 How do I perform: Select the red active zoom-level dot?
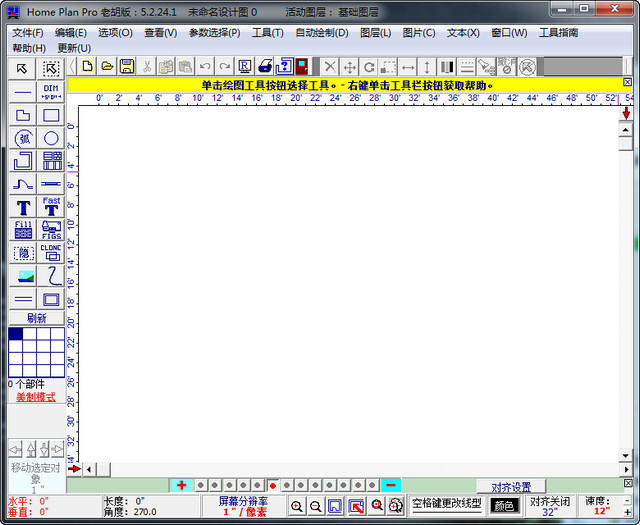point(273,485)
